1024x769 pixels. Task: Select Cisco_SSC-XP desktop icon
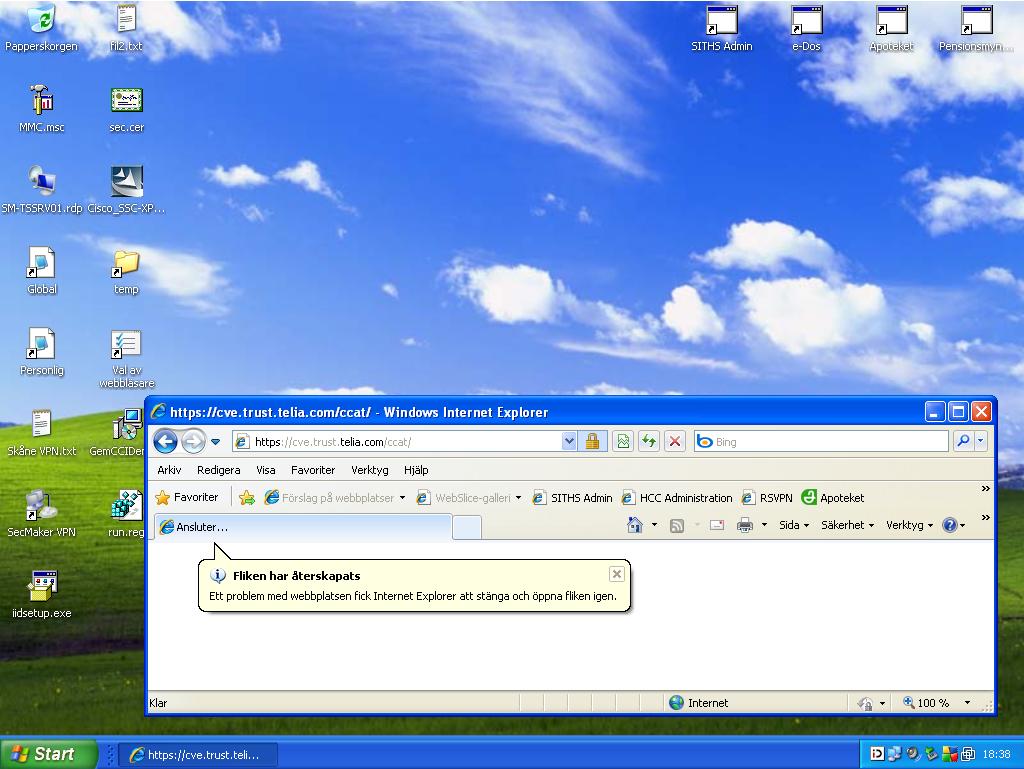tap(127, 189)
